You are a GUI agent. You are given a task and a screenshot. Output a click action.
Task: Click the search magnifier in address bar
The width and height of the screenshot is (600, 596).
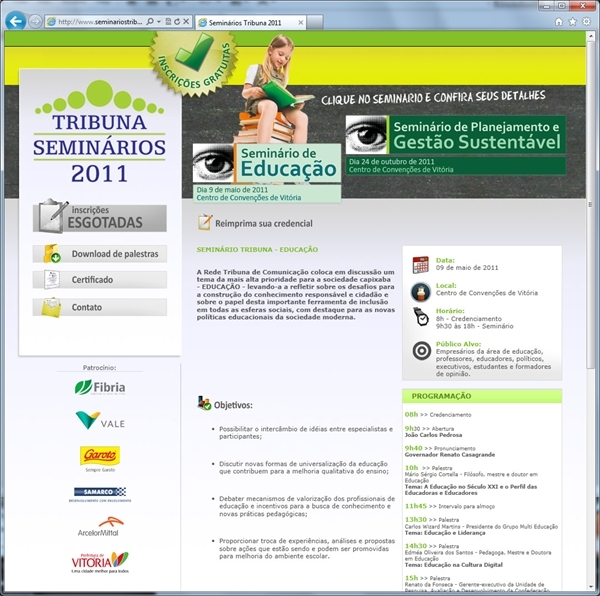coord(150,22)
